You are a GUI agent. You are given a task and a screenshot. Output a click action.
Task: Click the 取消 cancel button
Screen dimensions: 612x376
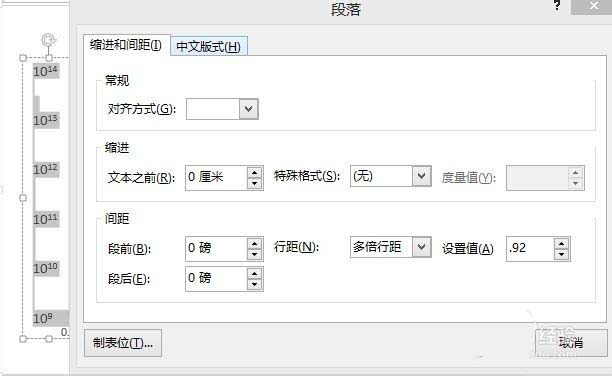[x=571, y=342]
